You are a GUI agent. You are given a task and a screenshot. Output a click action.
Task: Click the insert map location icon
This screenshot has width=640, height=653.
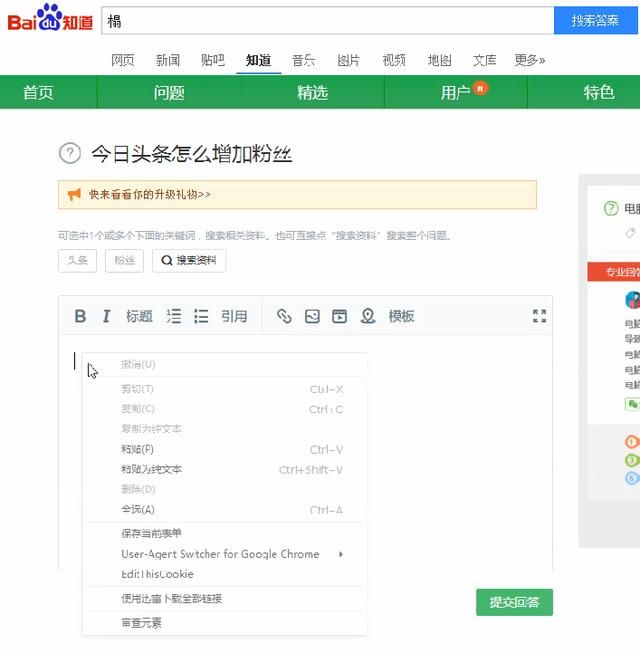(368, 316)
